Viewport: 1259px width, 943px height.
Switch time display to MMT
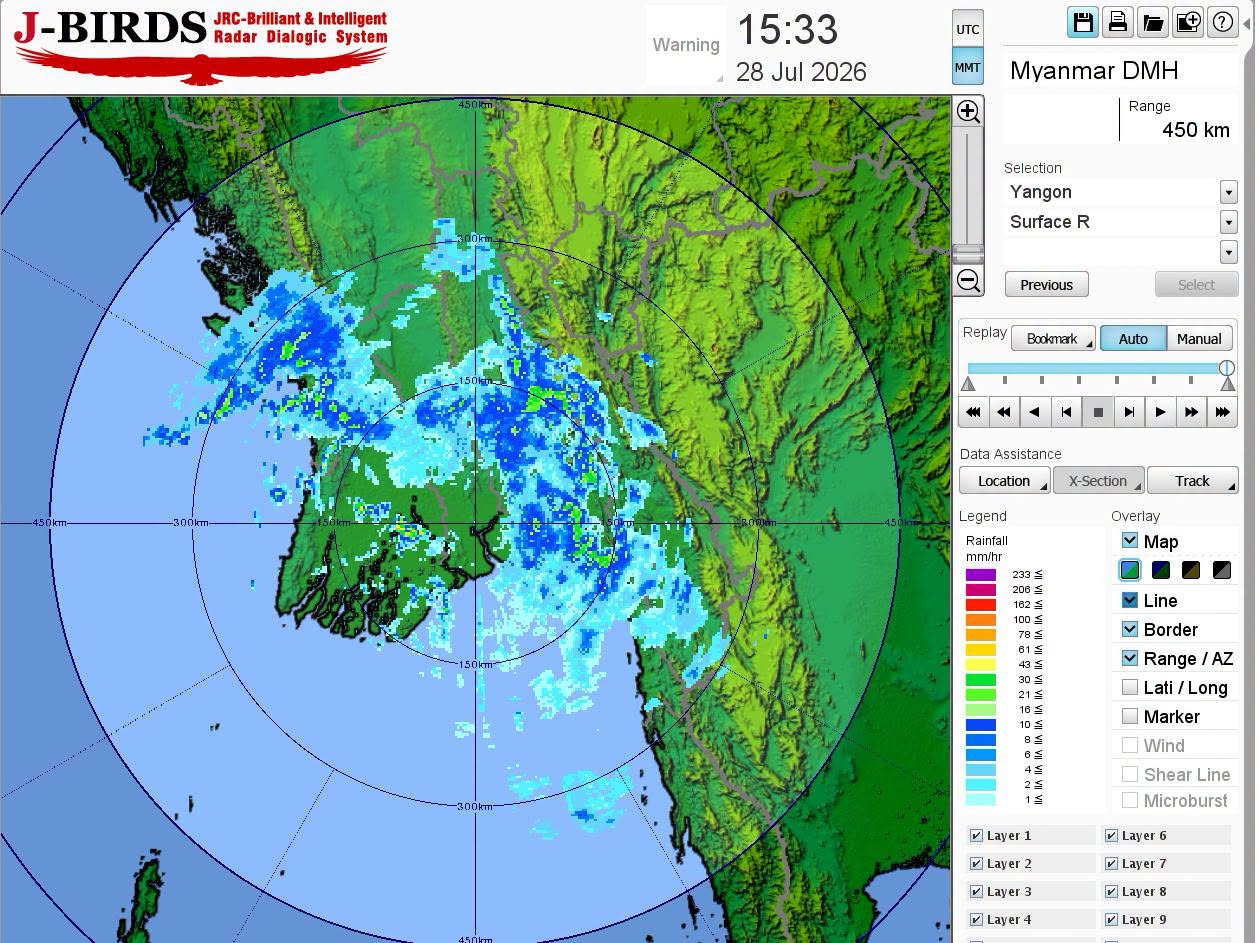pos(968,68)
